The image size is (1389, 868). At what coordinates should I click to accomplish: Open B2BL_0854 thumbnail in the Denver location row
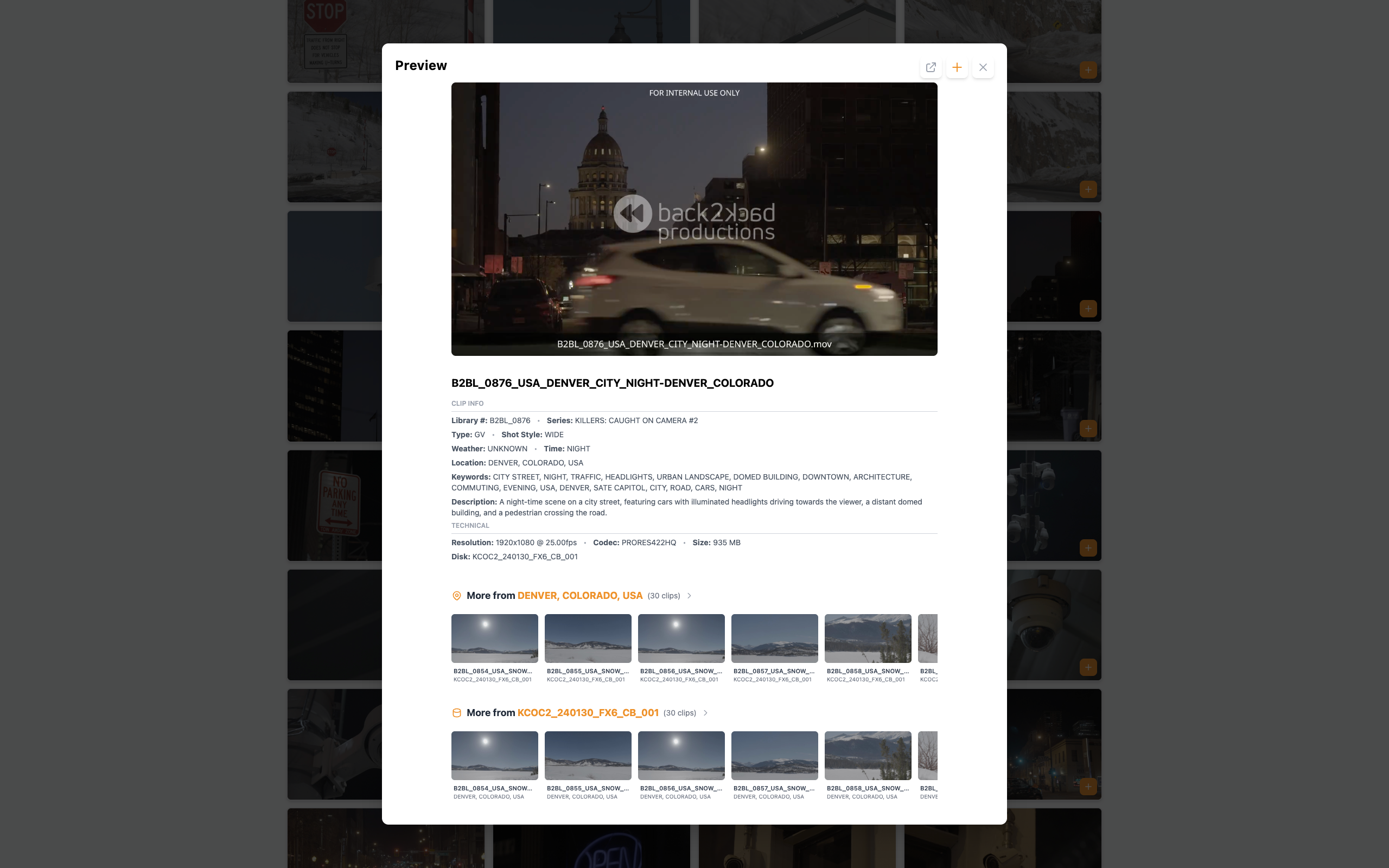(494, 639)
